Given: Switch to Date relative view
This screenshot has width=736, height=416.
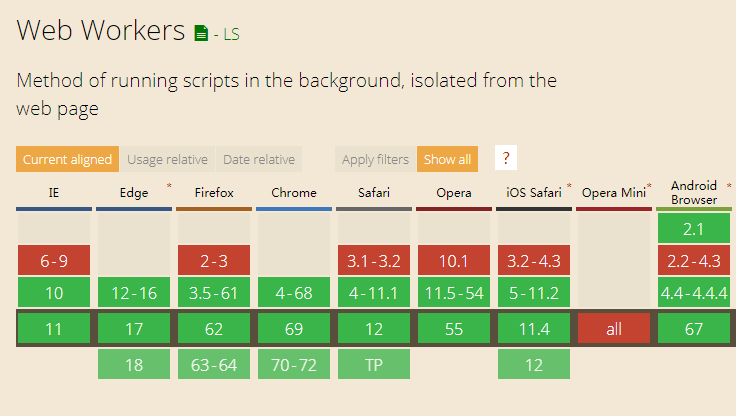Looking at the screenshot, I should coord(259,159).
